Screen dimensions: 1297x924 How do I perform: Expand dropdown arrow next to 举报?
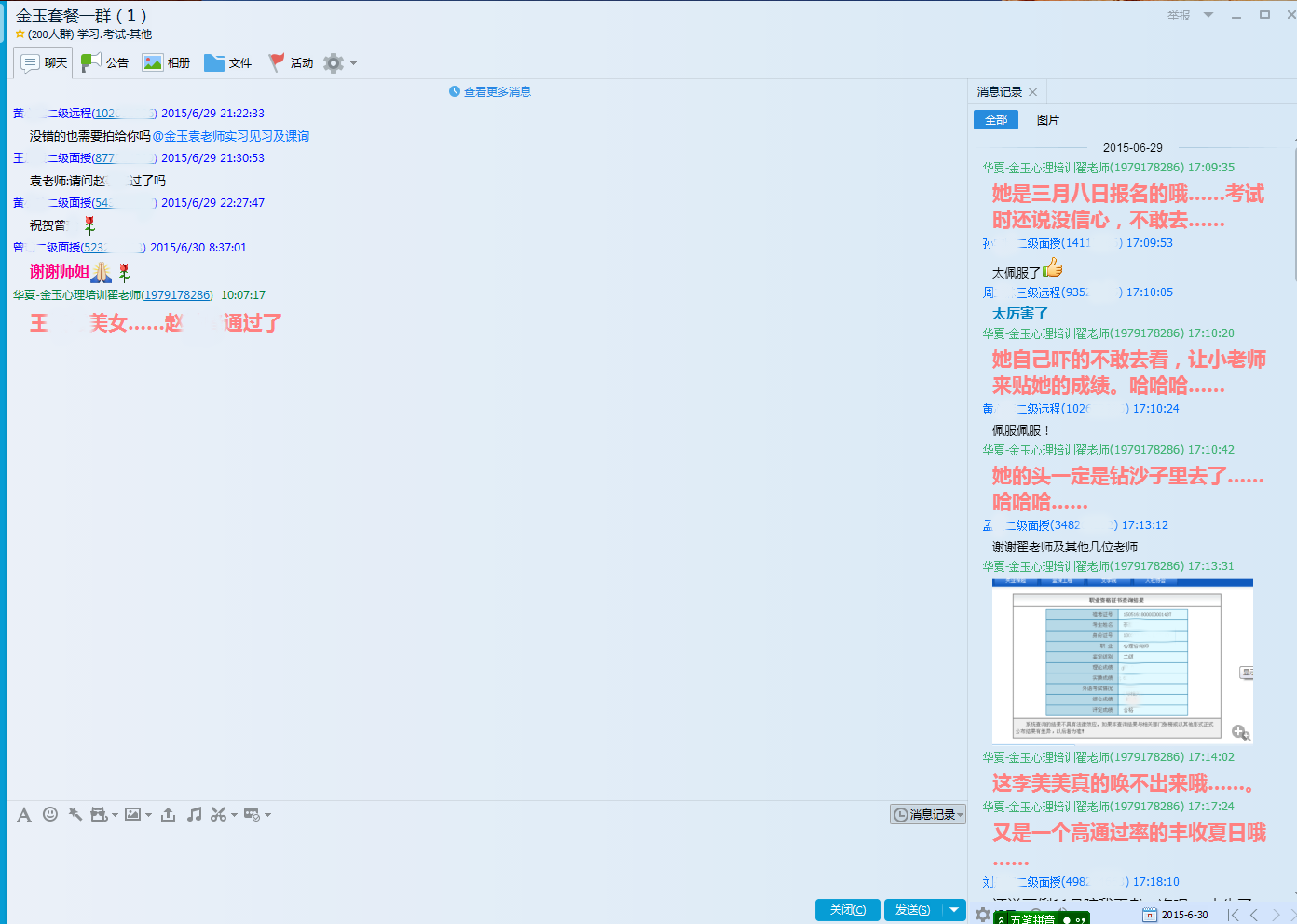[1208, 15]
